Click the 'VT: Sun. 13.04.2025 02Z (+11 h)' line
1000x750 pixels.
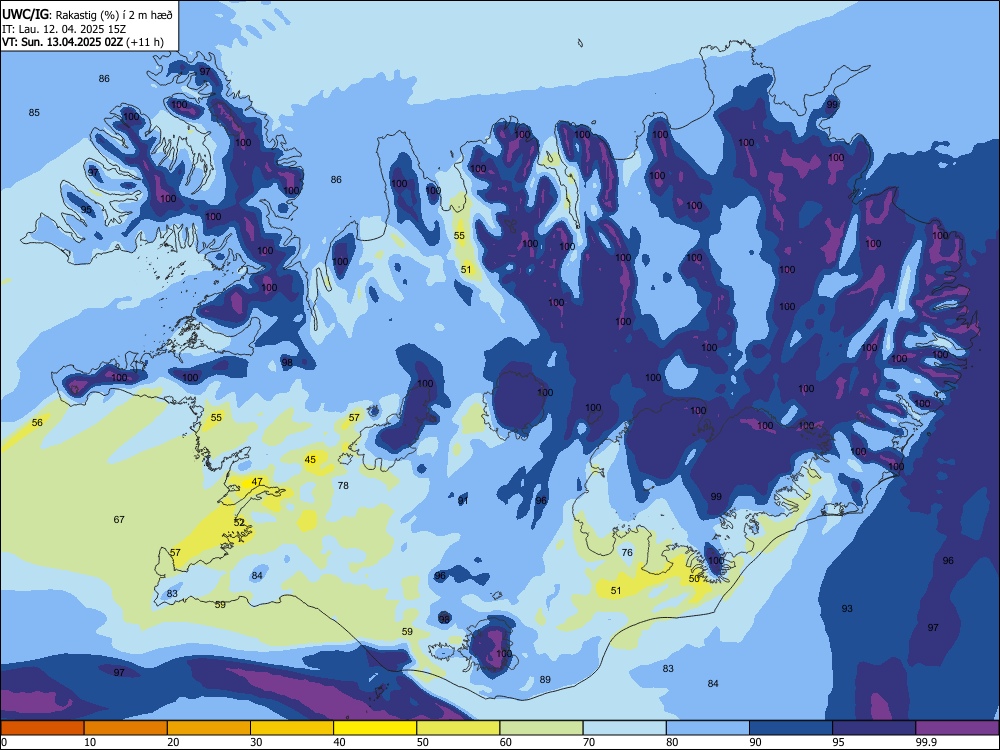pos(83,42)
